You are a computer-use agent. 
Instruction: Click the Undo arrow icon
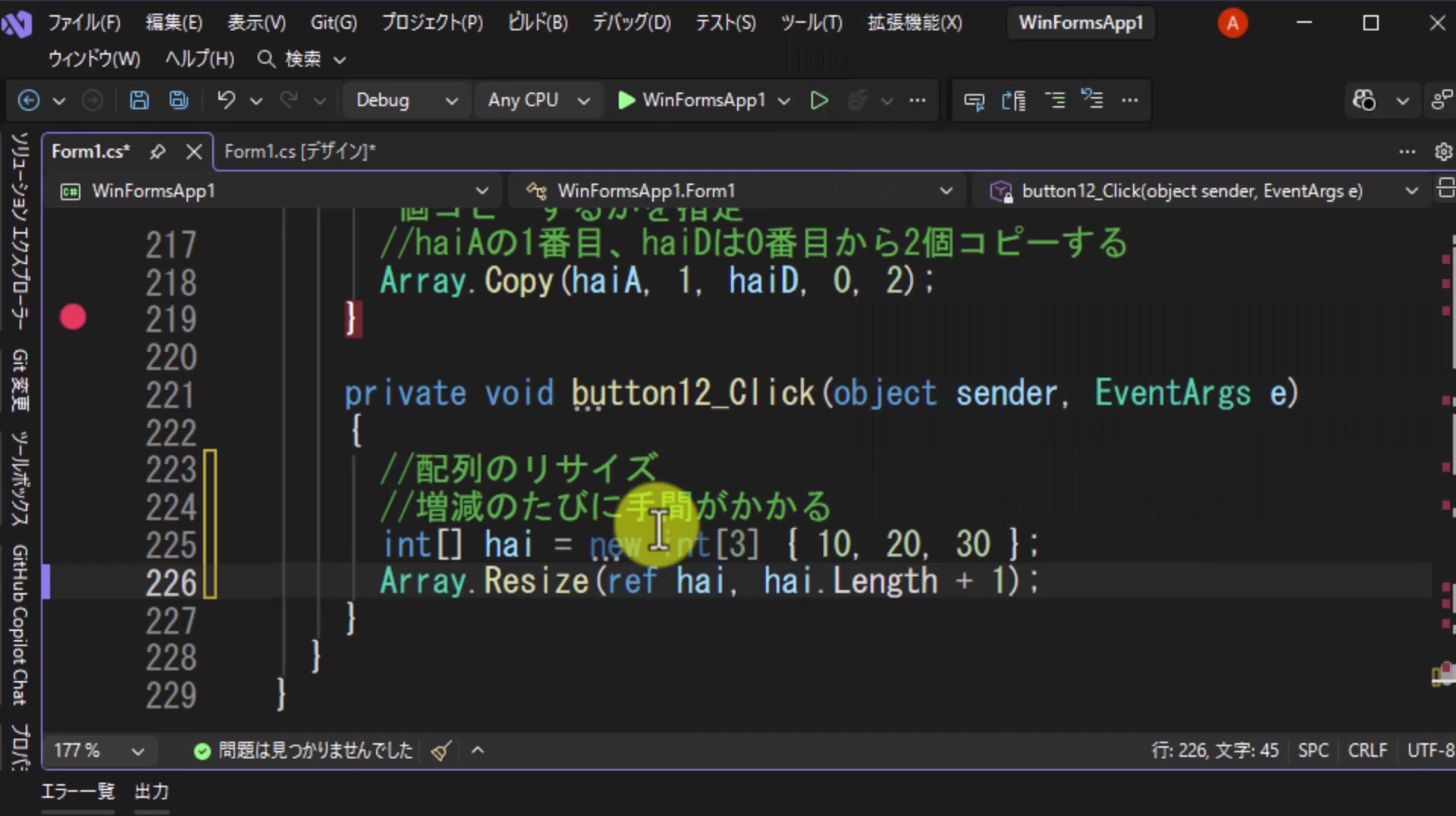tap(226, 100)
